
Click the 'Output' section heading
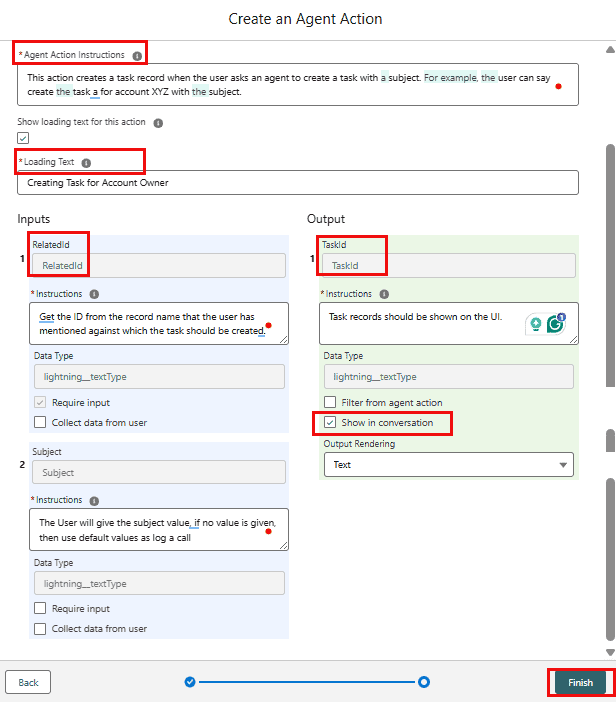click(x=326, y=219)
